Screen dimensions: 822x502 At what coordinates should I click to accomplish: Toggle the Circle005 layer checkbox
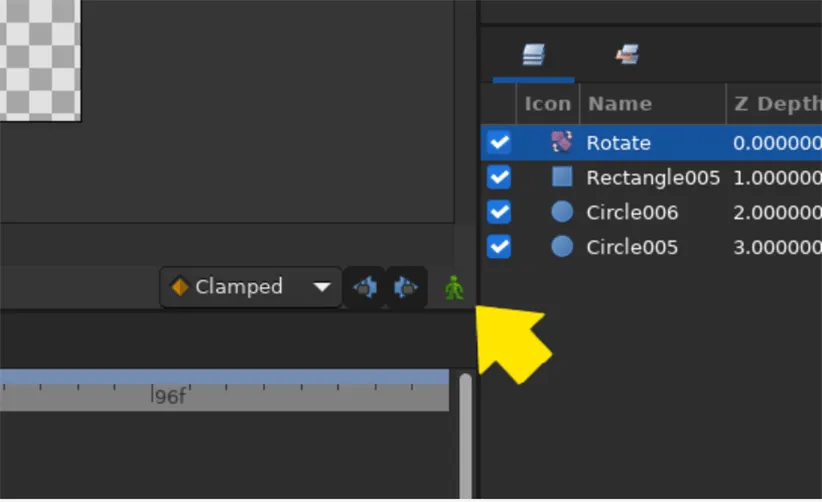(498, 247)
